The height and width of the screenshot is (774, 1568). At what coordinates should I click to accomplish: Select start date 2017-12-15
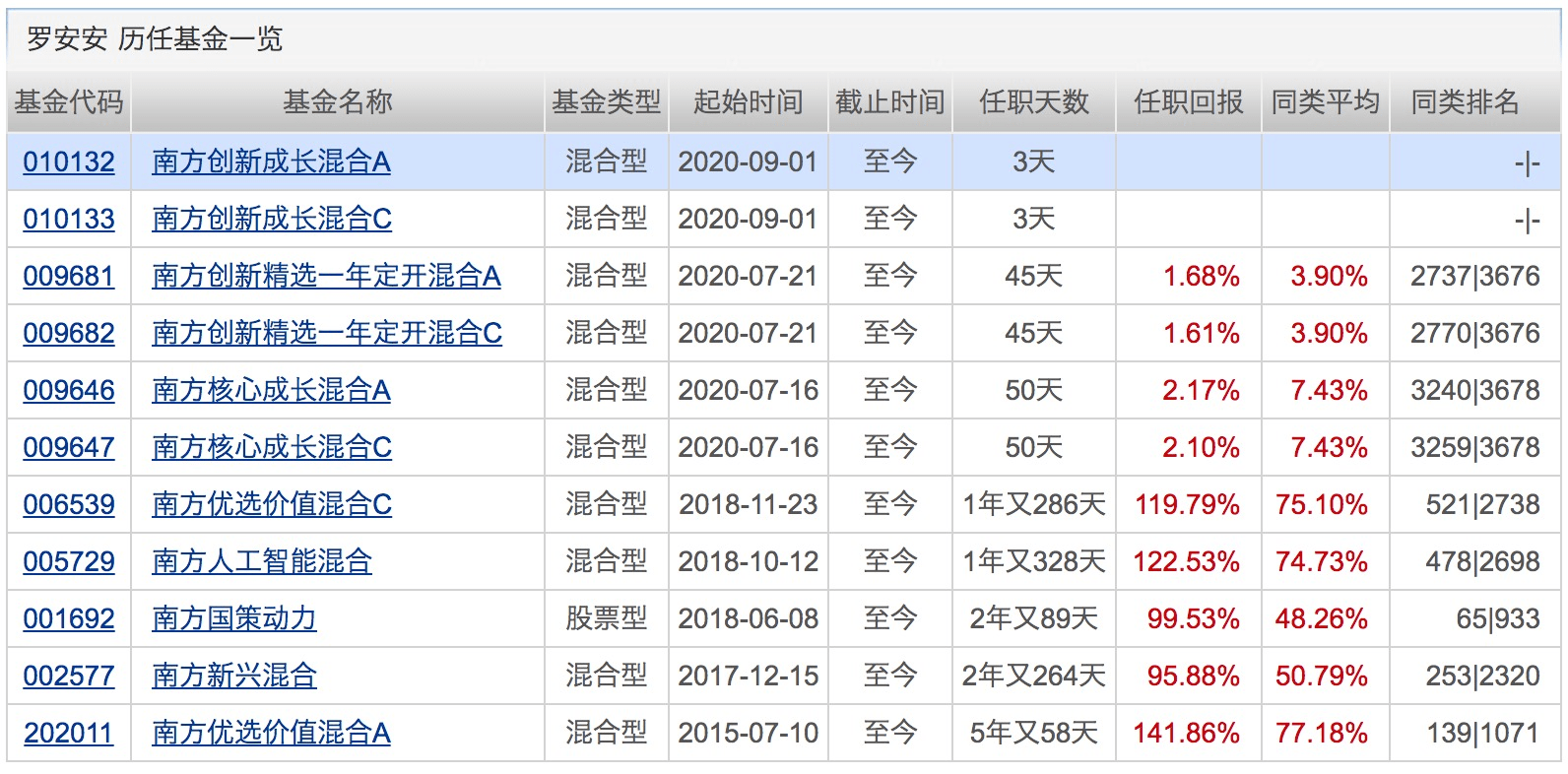click(749, 676)
